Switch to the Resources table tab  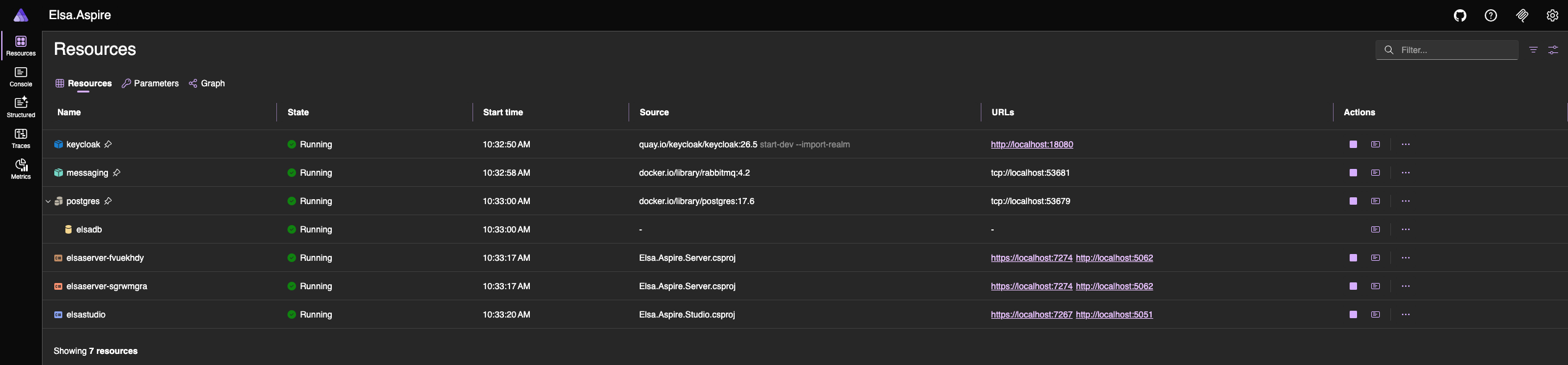tap(83, 83)
